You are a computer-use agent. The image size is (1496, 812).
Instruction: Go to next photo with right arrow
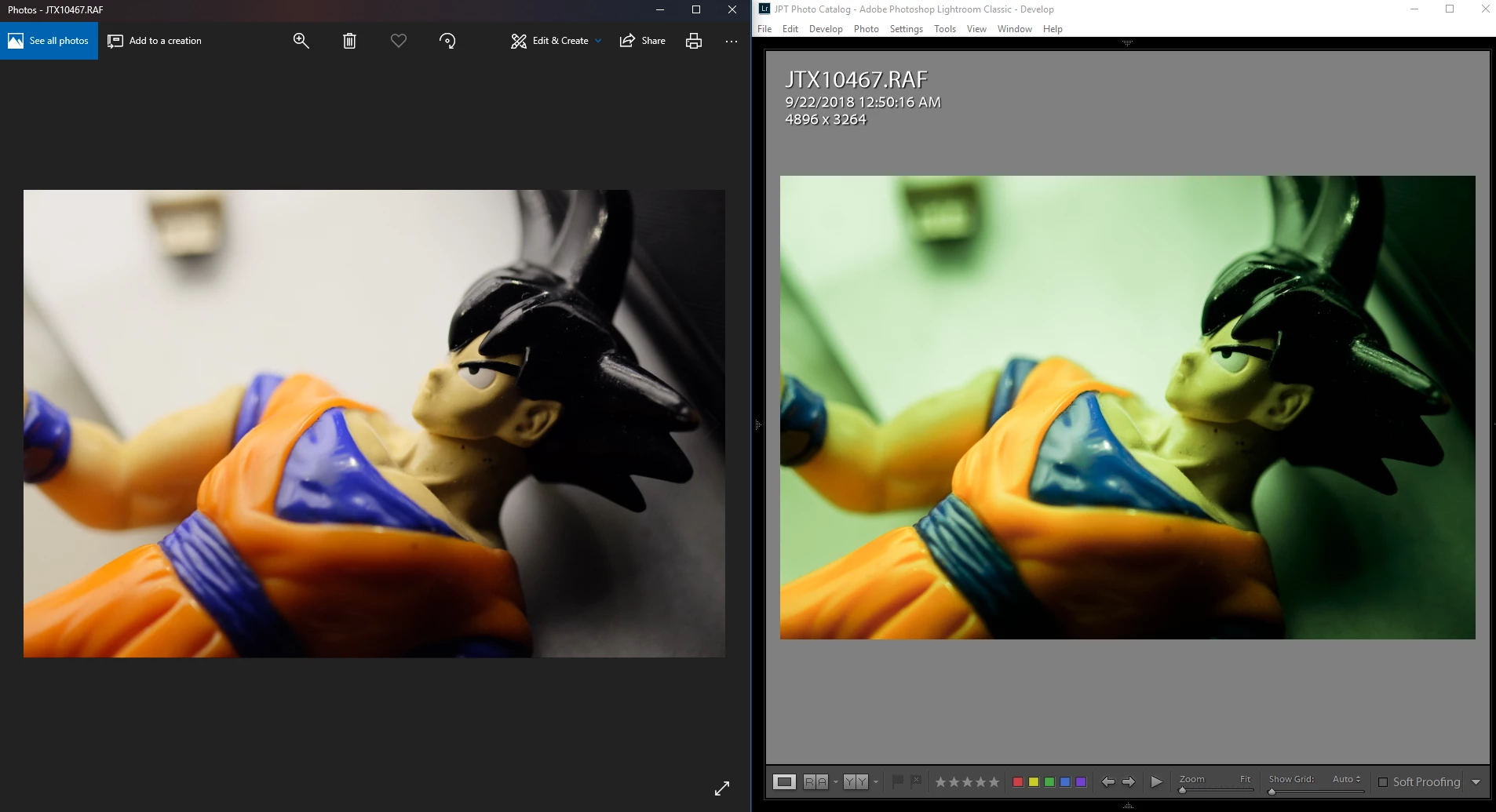(1129, 781)
